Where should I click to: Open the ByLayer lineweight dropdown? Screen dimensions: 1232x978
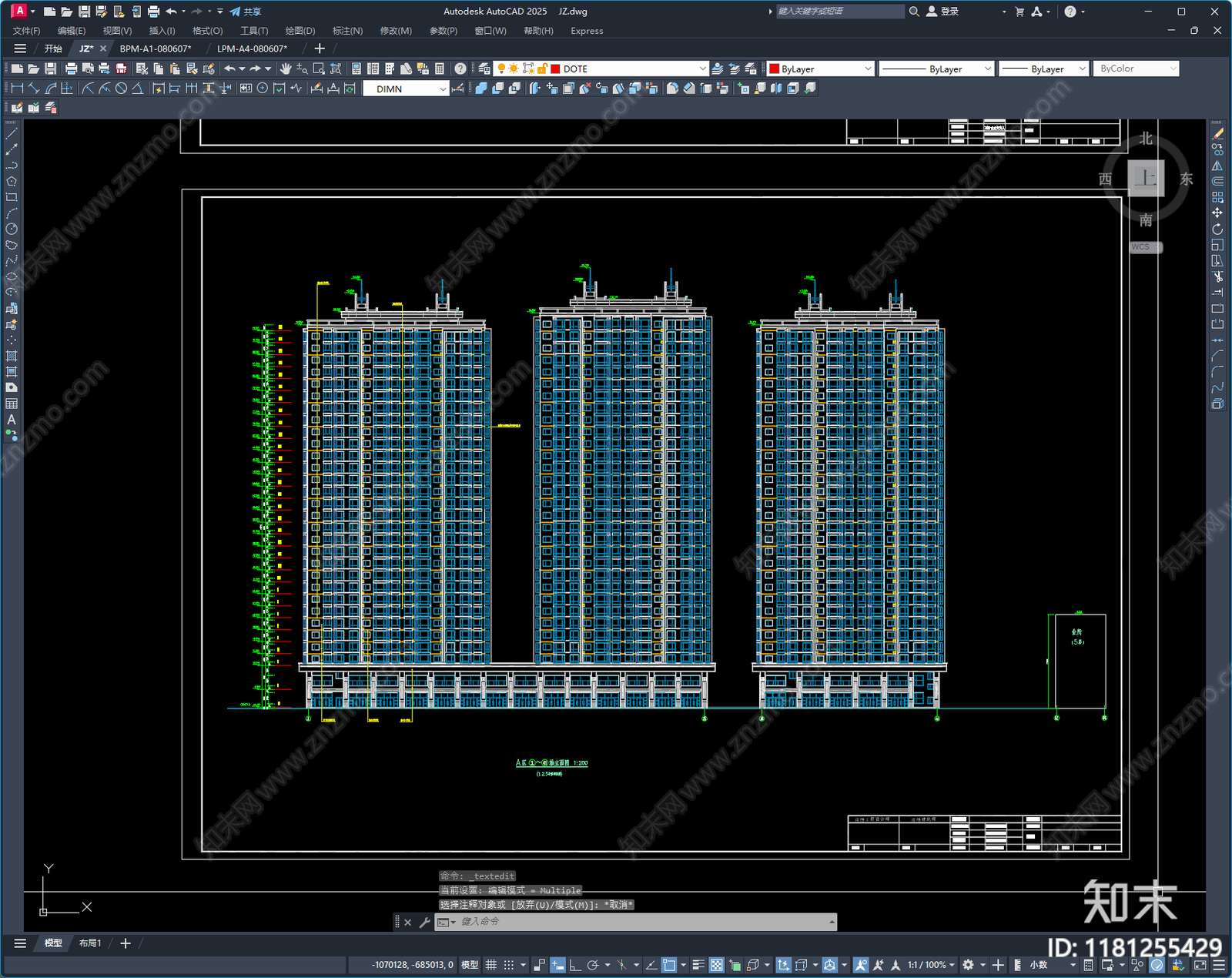(1082, 69)
